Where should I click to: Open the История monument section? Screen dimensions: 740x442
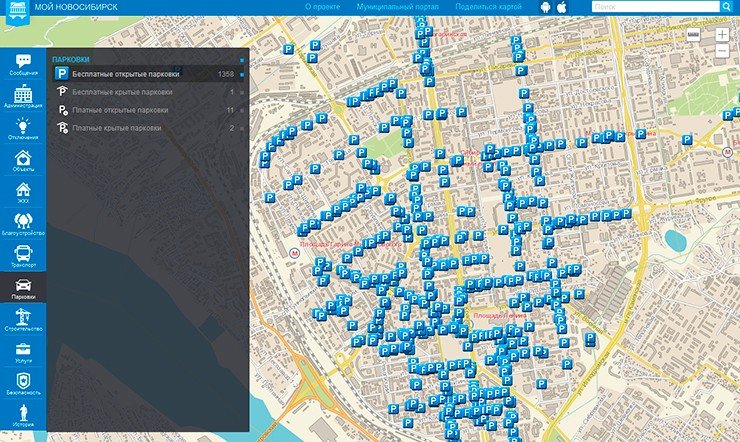[x=23, y=415]
